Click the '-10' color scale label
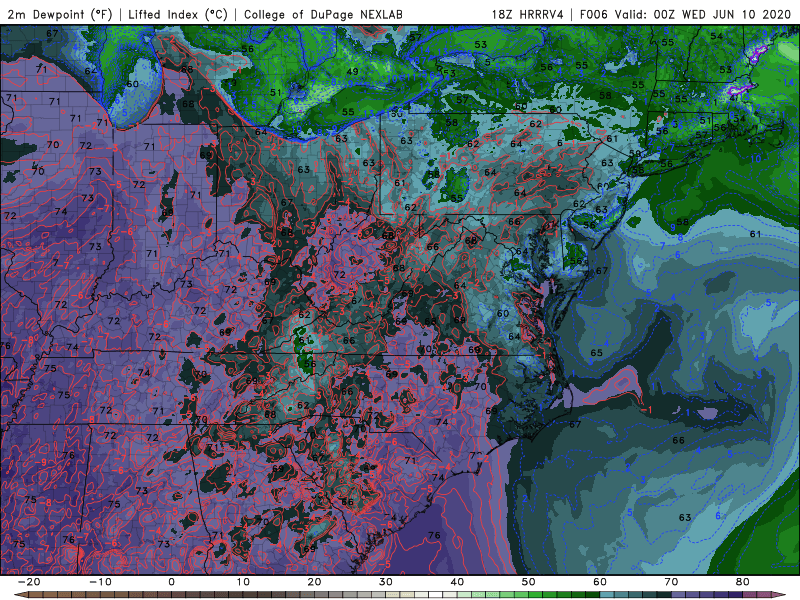 pos(100,582)
